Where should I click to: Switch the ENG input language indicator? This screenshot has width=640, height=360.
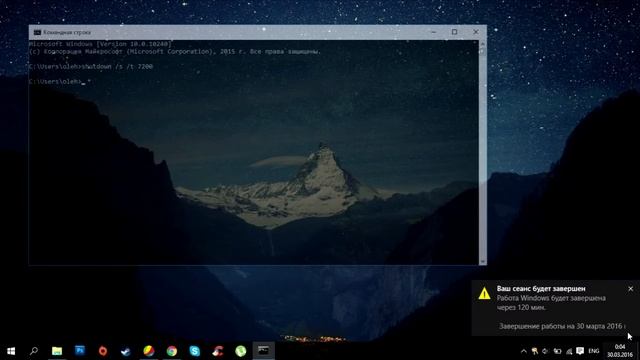pyautogui.click(x=593, y=351)
